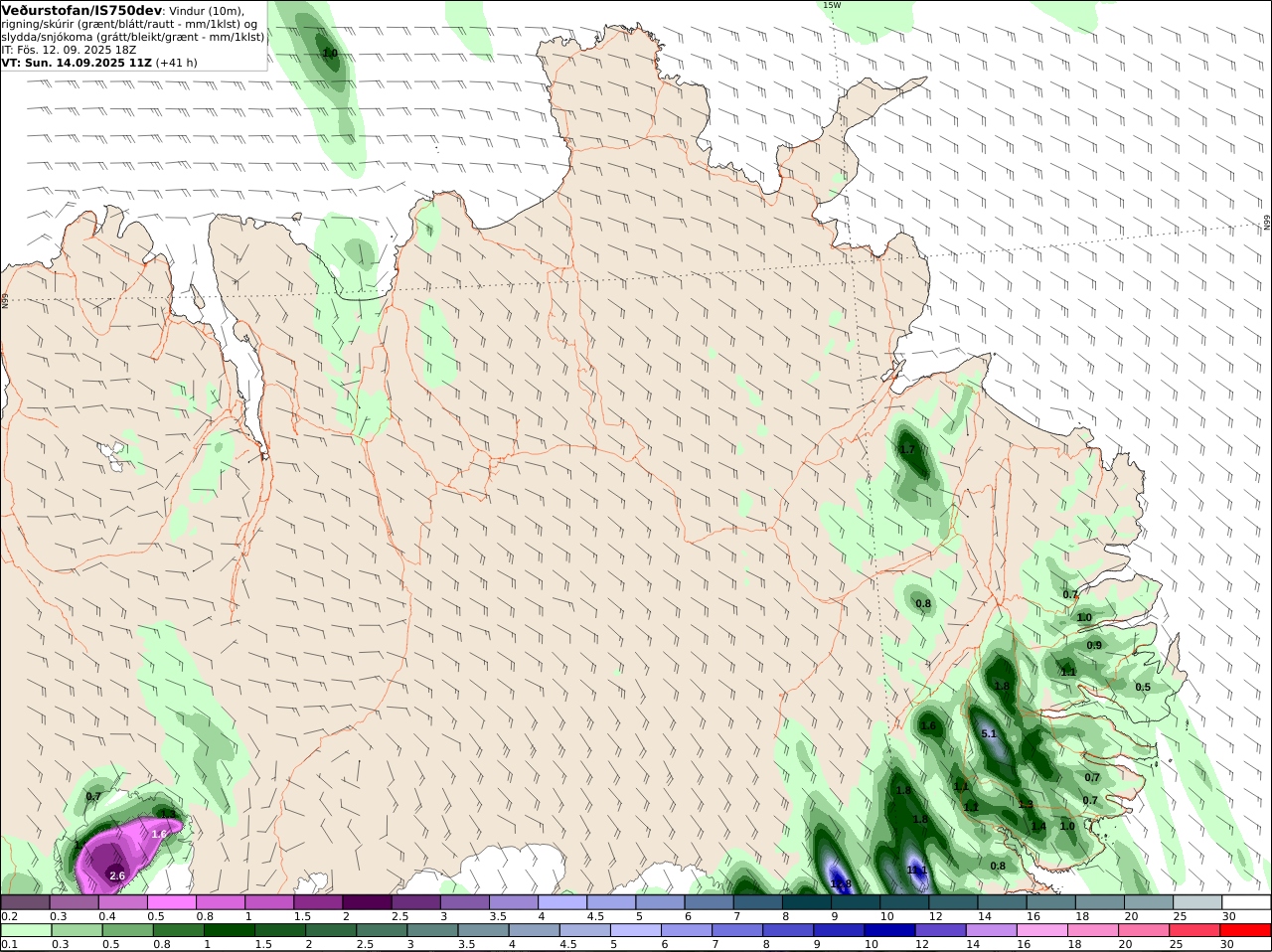Select the palest green swatch labeled 0.1 in the lower legend
This screenshot has width=1272, height=952.
pos(25,930)
